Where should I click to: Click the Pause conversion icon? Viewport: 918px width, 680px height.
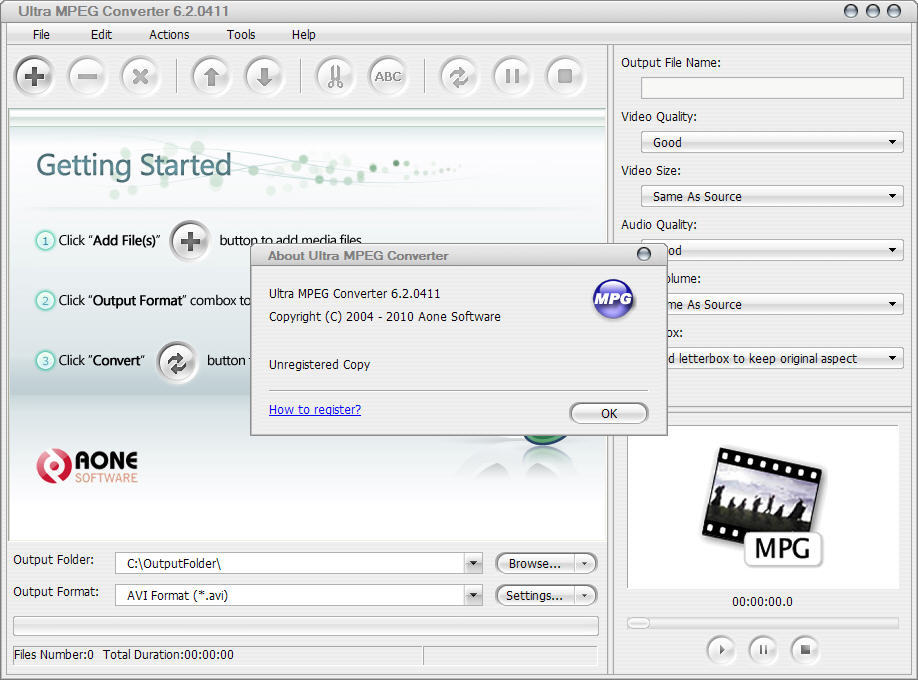[512, 76]
